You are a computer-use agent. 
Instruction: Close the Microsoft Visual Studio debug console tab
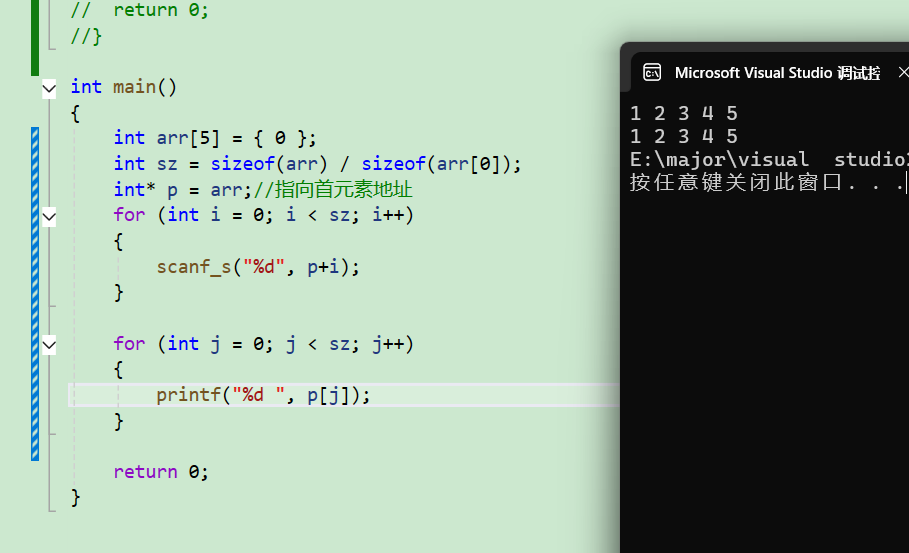[903, 72]
